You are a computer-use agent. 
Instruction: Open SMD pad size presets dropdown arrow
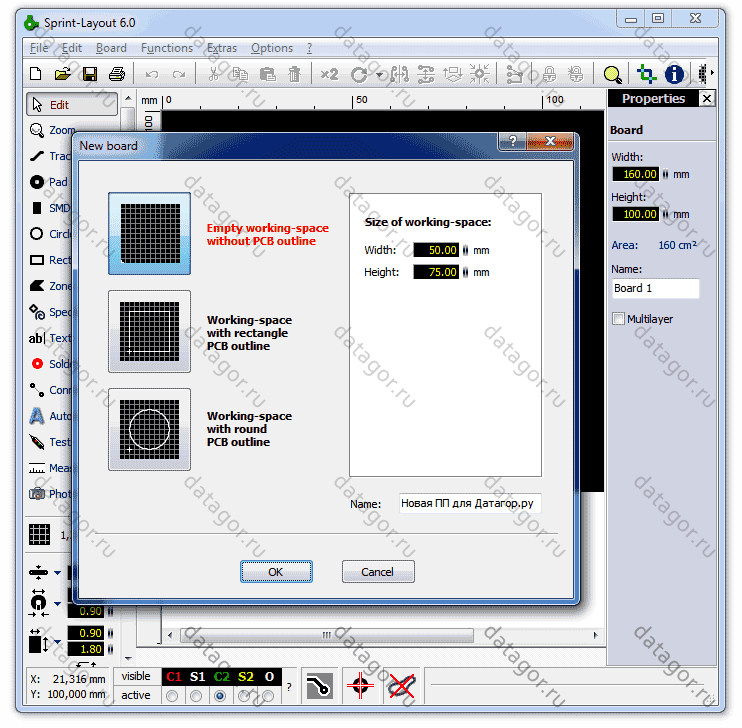point(57,642)
